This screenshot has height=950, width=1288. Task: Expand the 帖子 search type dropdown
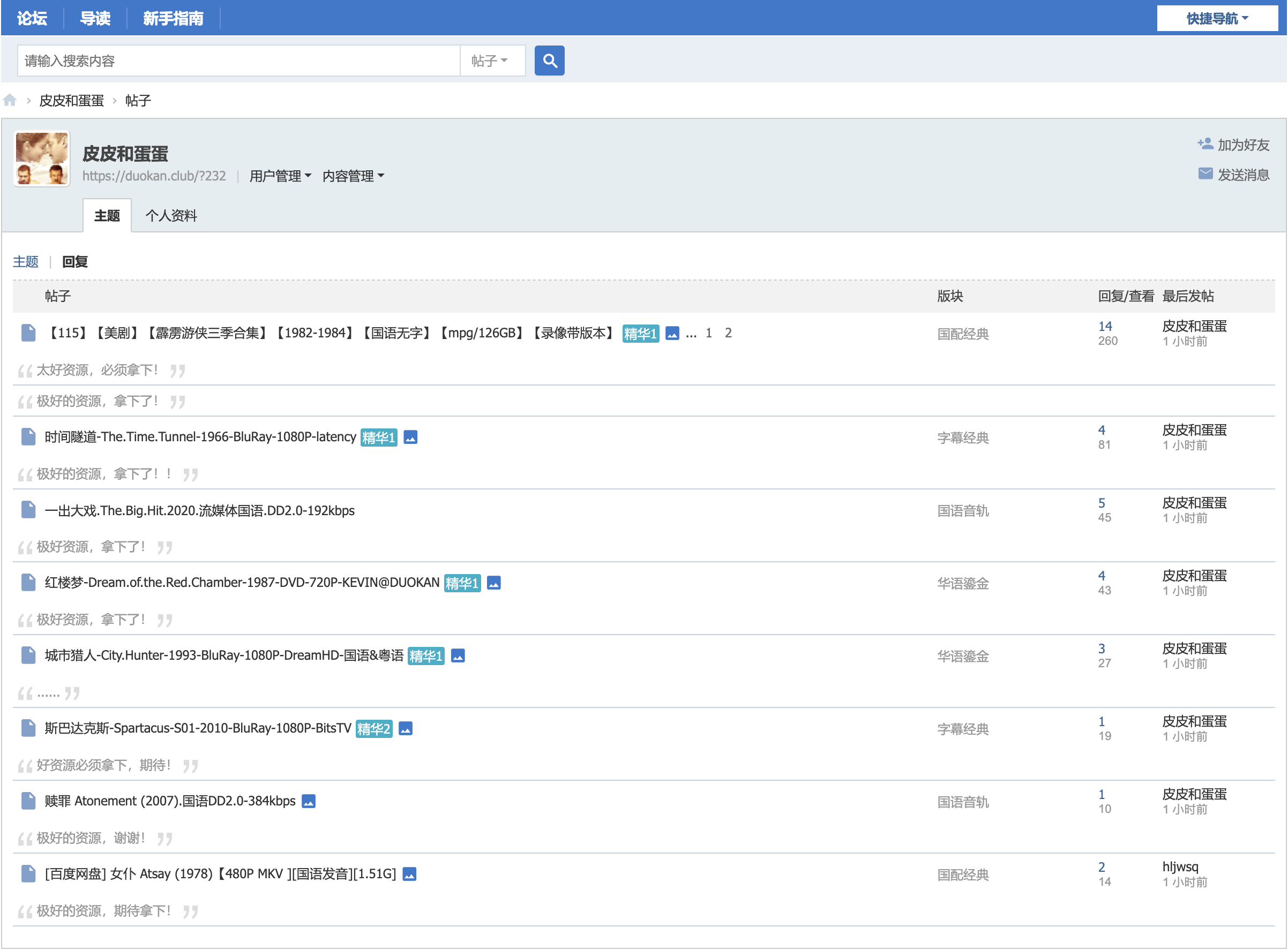point(489,61)
